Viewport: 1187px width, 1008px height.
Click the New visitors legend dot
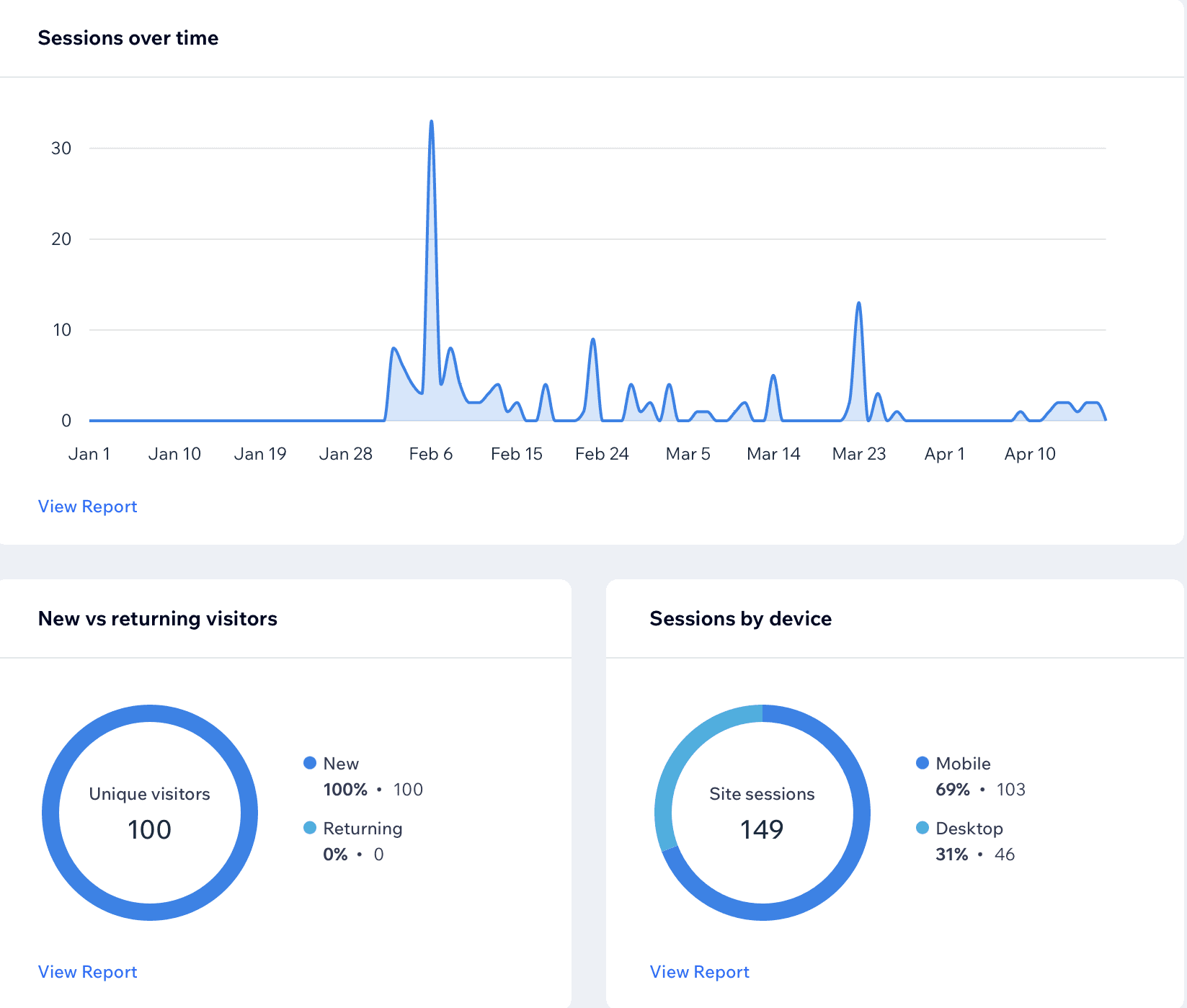pos(310,763)
